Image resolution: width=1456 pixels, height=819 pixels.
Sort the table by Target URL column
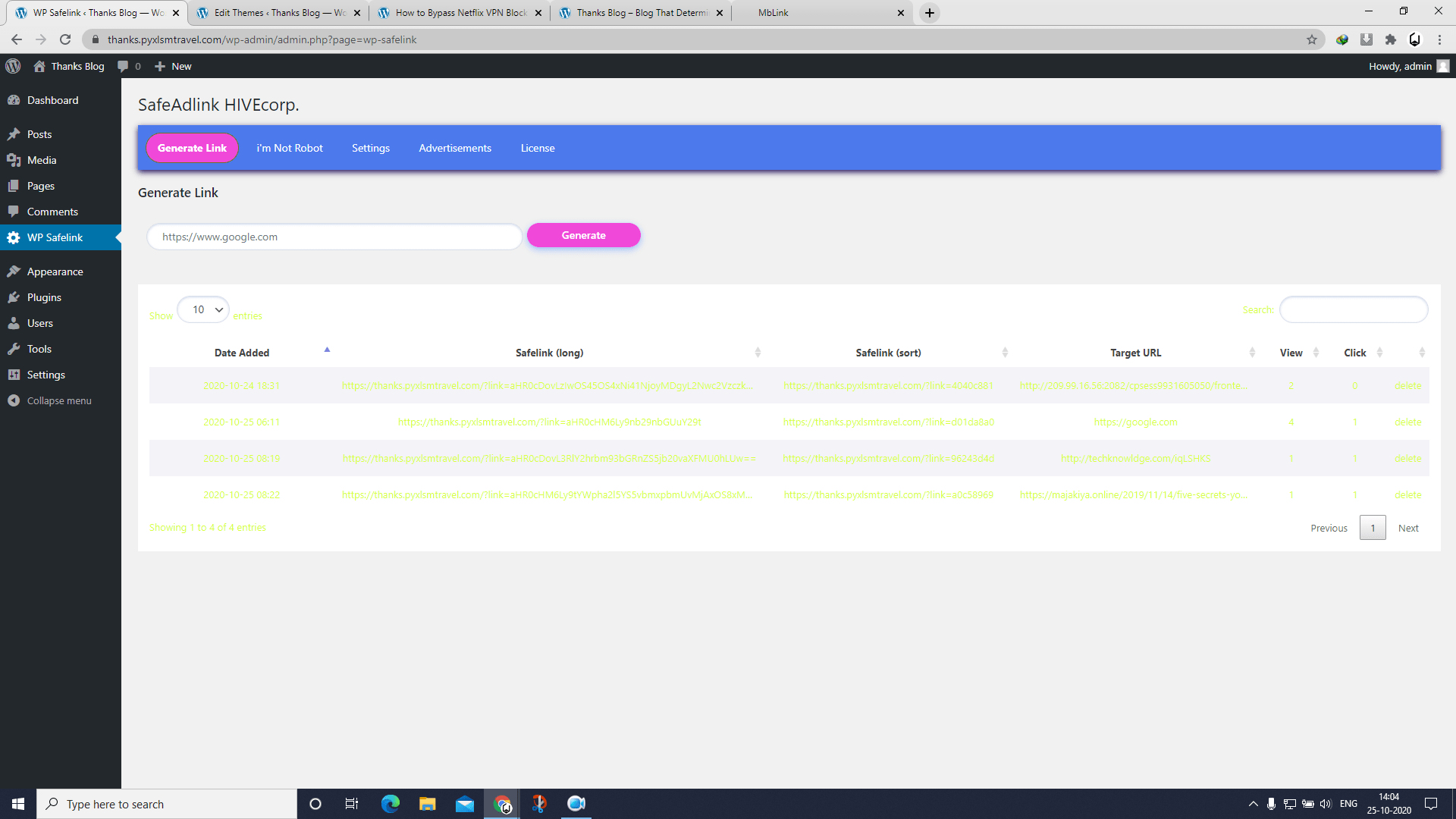[x=1135, y=352]
